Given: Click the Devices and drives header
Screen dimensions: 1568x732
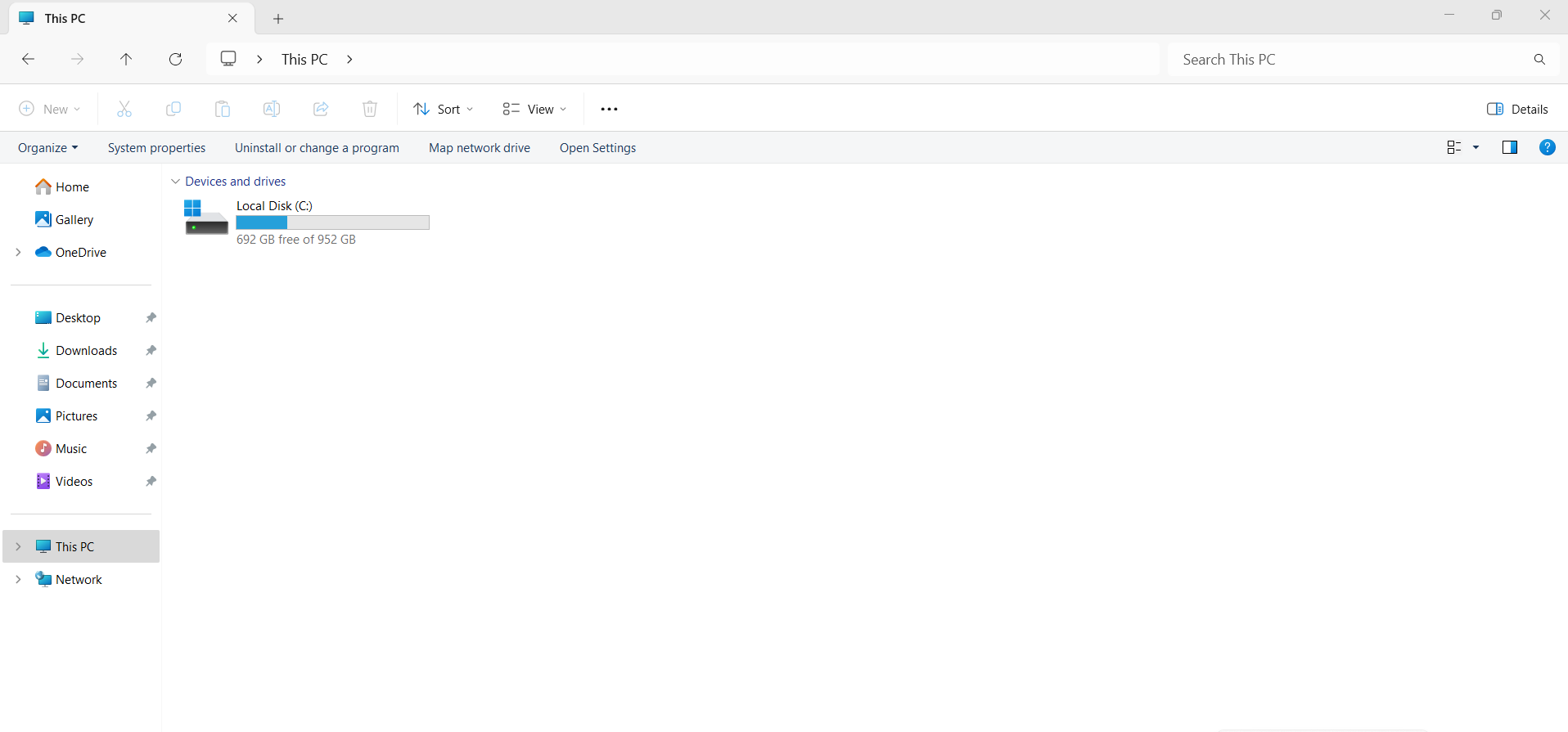Looking at the screenshot, I should click(x=235, y=181).
